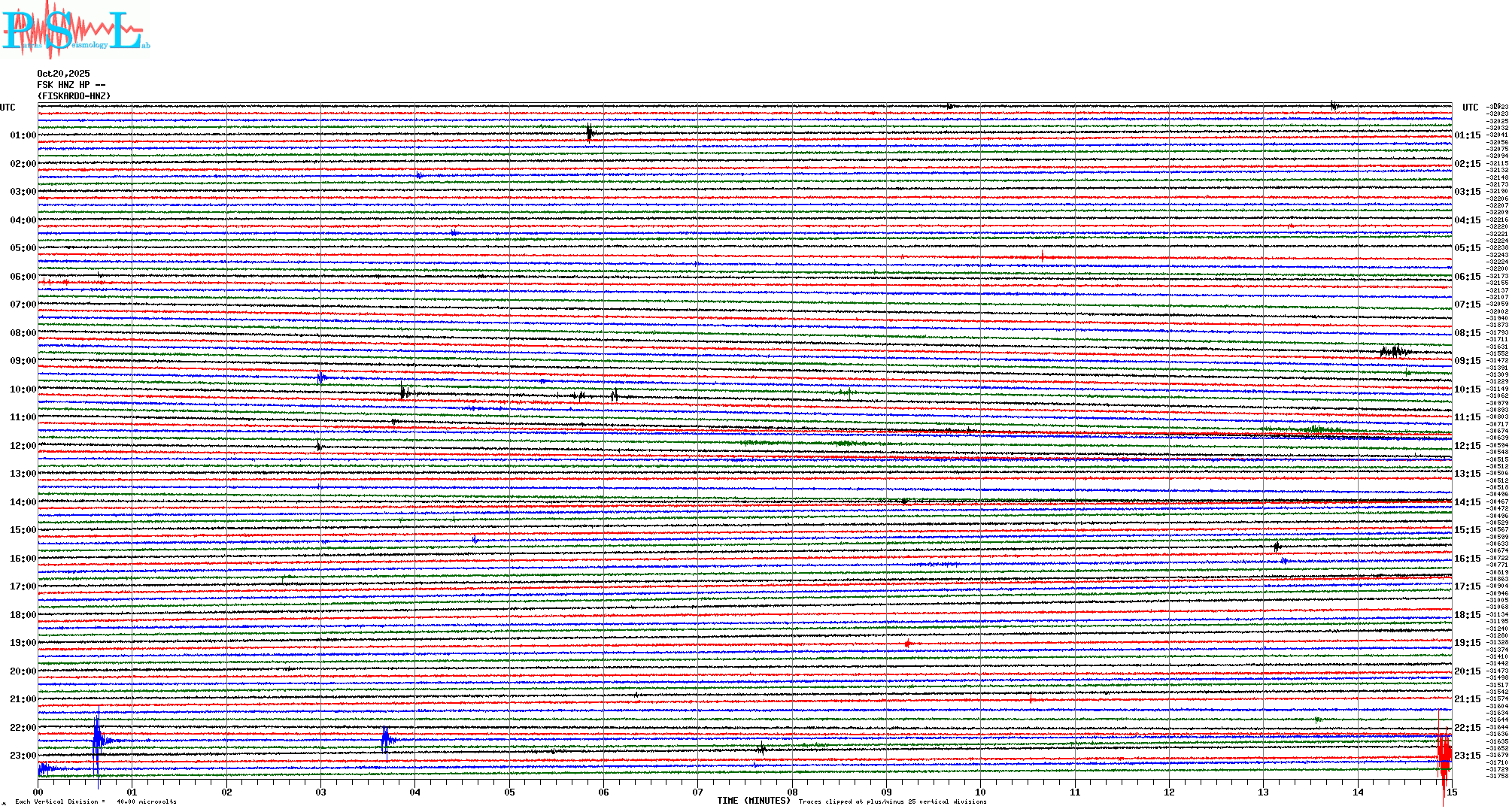
Task: Click the 12:00 hour label on left
Action: [23, 446]
